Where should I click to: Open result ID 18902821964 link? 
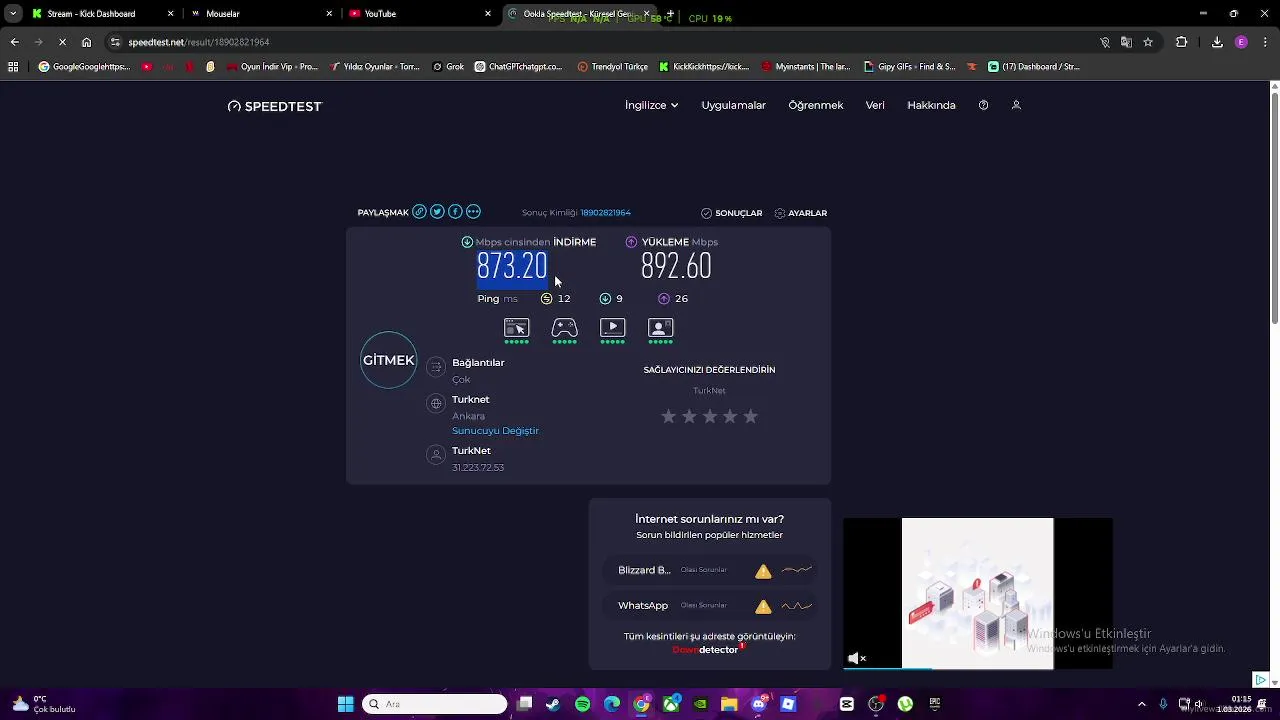click(605, 213)
